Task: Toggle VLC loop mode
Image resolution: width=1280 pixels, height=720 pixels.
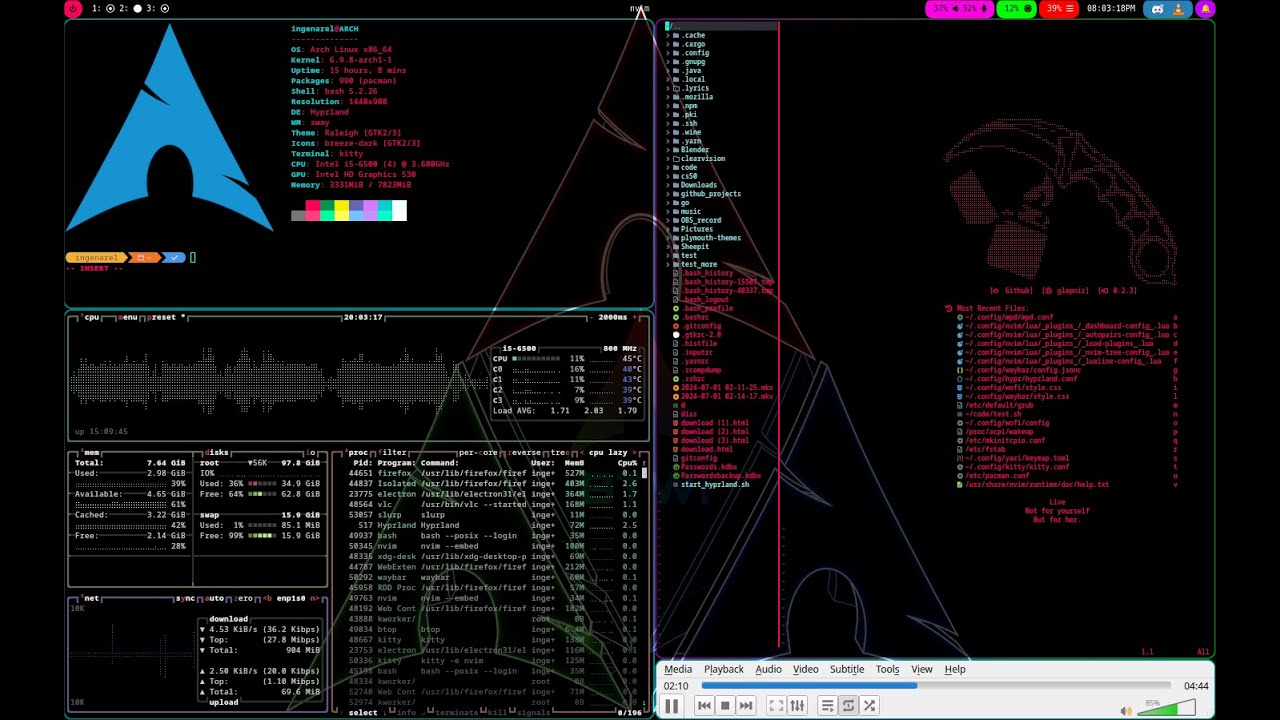Action: (x=848, y=706)
